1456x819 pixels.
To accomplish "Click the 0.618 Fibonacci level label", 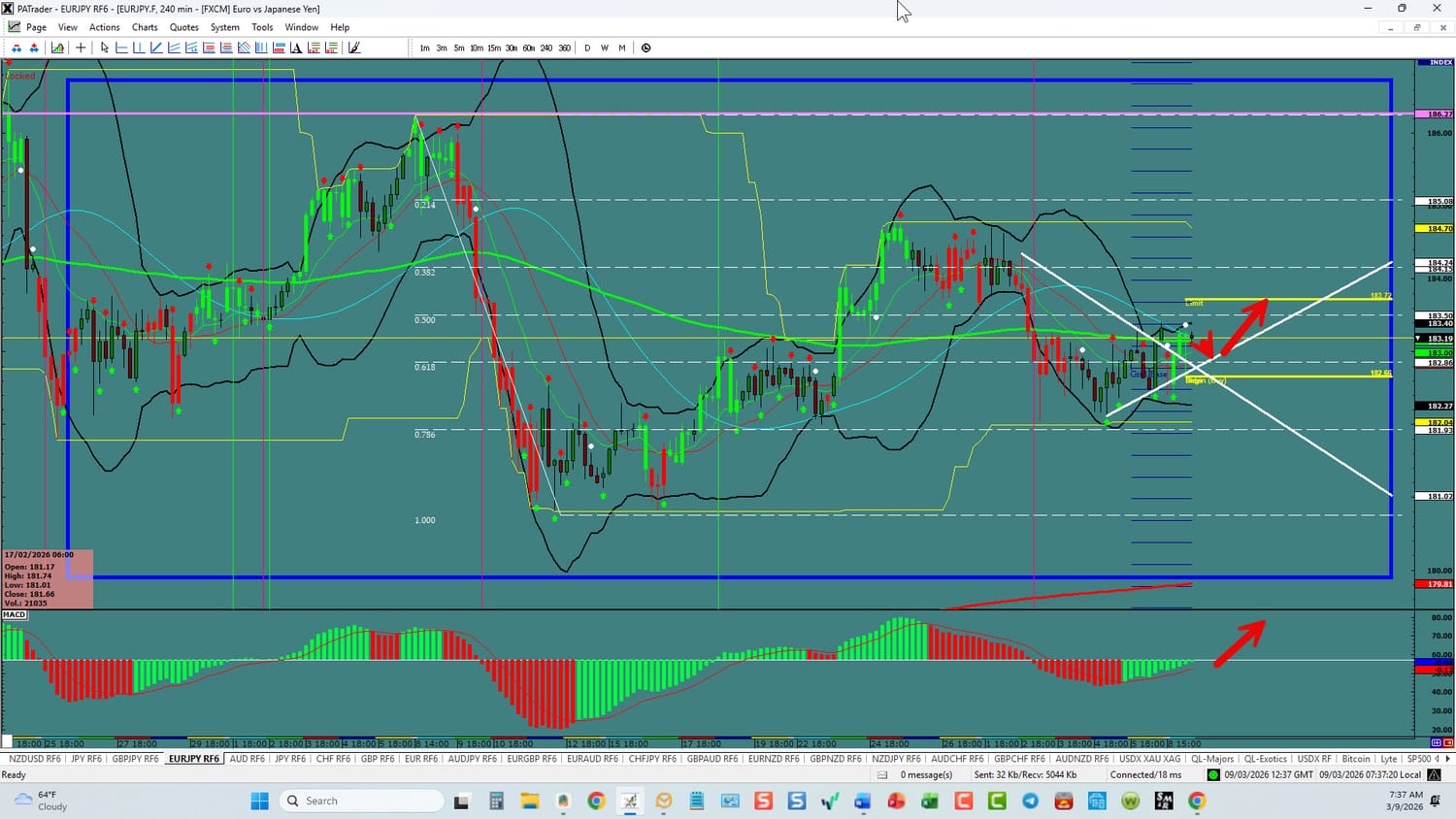I will [x=424, y=367].
